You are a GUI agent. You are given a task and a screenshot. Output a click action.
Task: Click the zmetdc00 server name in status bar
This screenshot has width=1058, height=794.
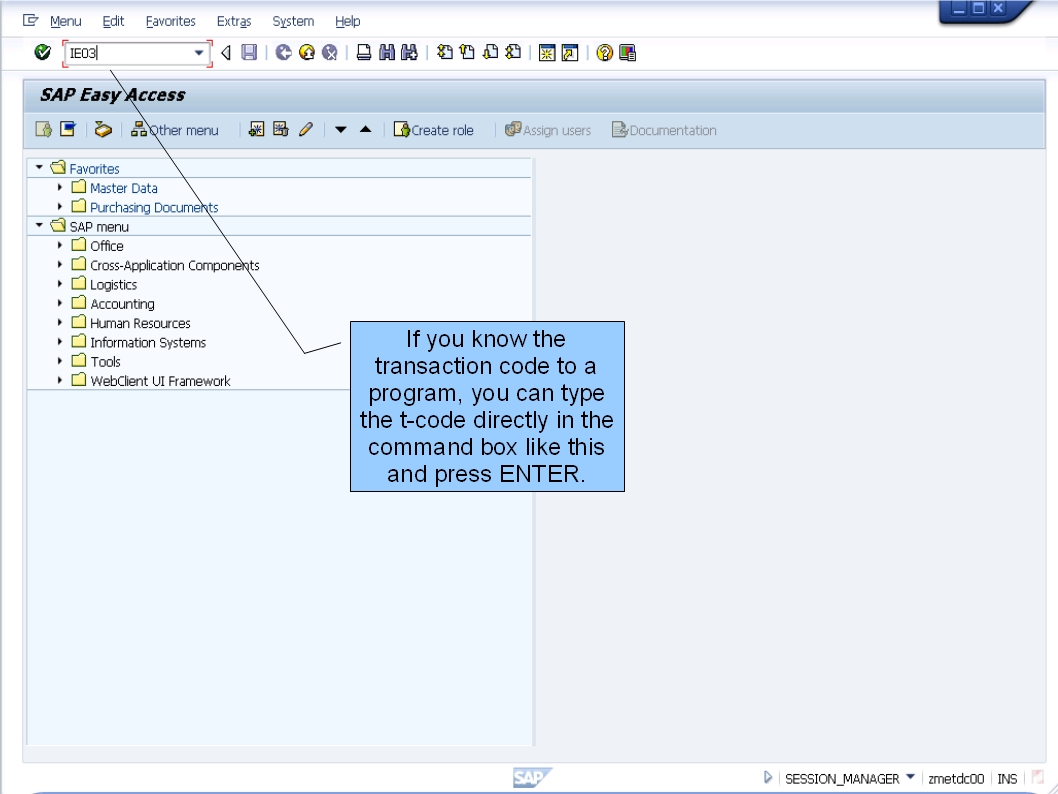tap(956, 778)
